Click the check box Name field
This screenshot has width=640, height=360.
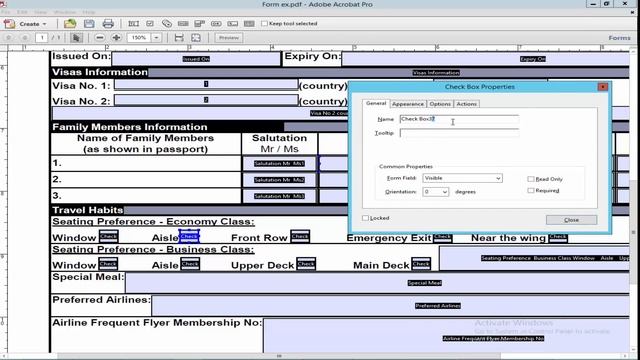(459, 119)
